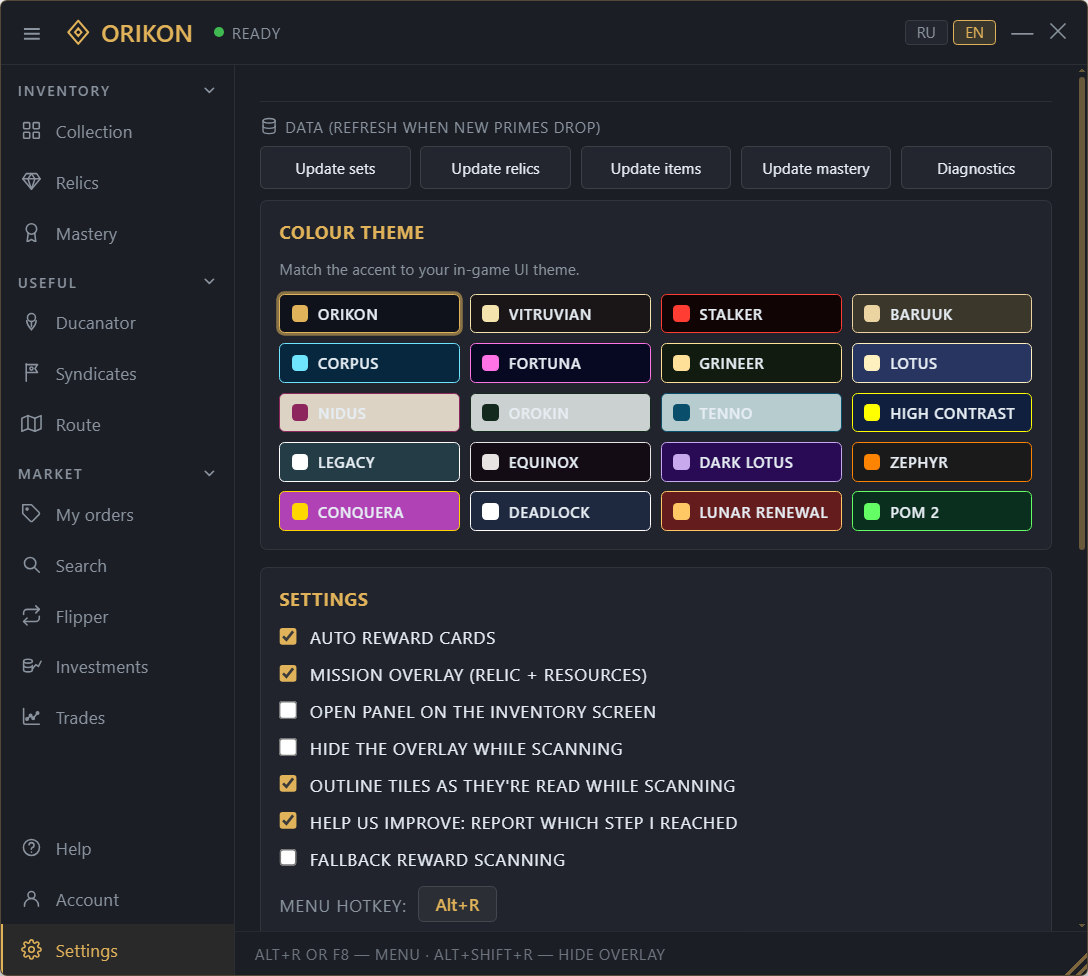
Task: Choose the POM 2 colour theme
Action: (x=942, y=511)
